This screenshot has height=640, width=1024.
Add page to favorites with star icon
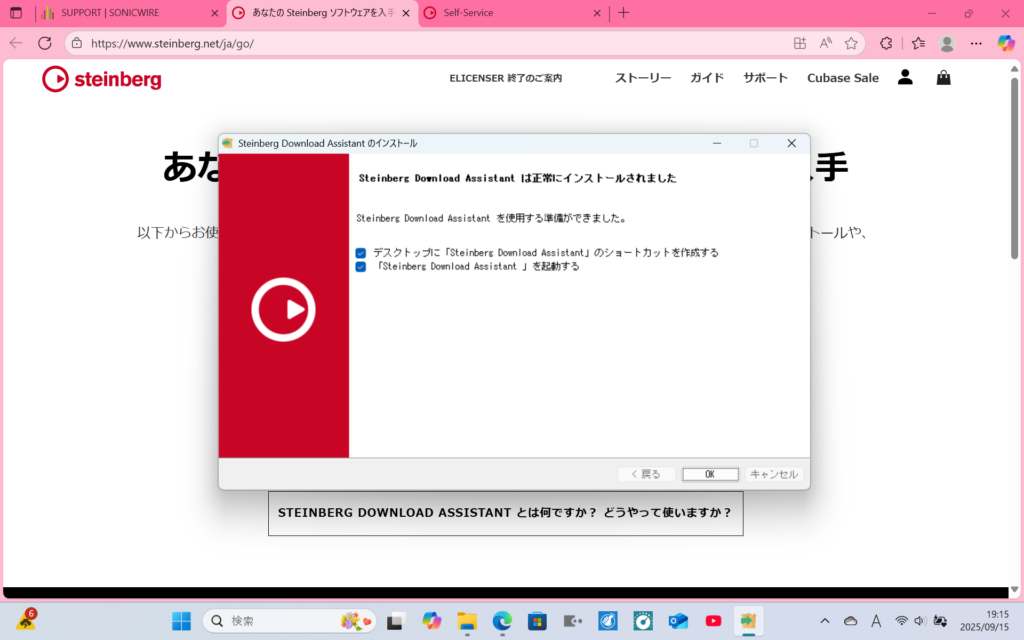coord(851,43)
